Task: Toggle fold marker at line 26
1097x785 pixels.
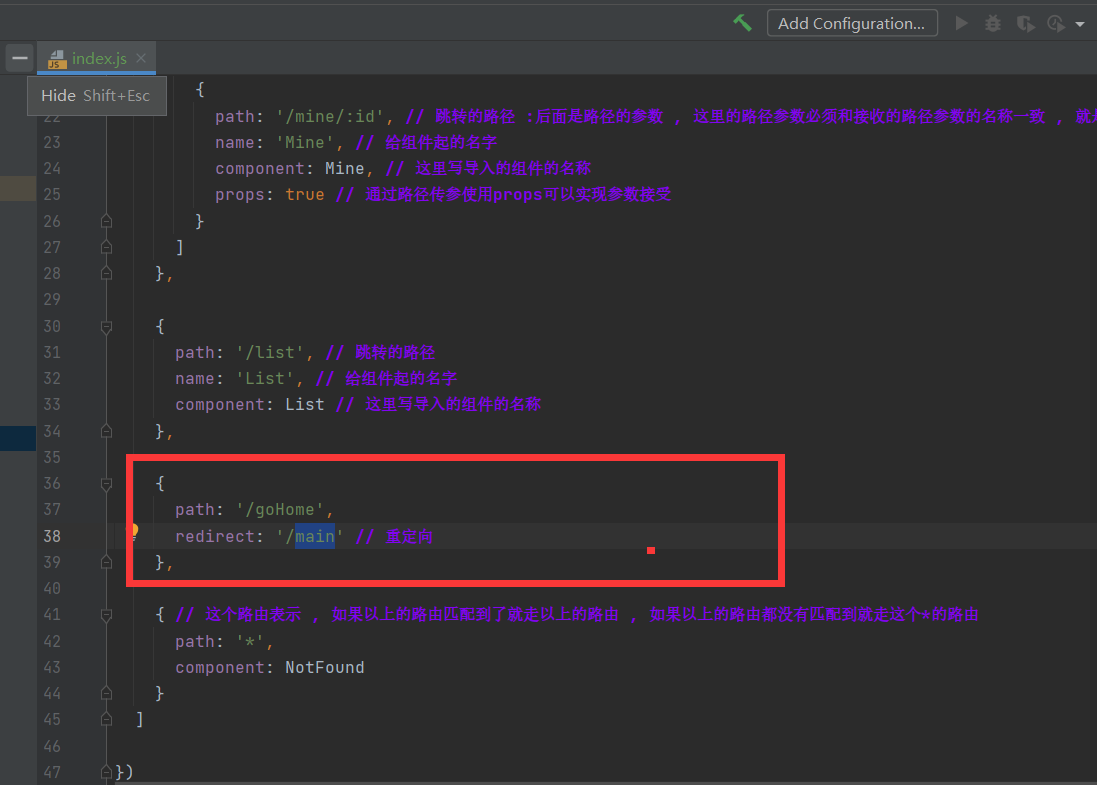Action: pyautogui.click(x=106, y=221)
